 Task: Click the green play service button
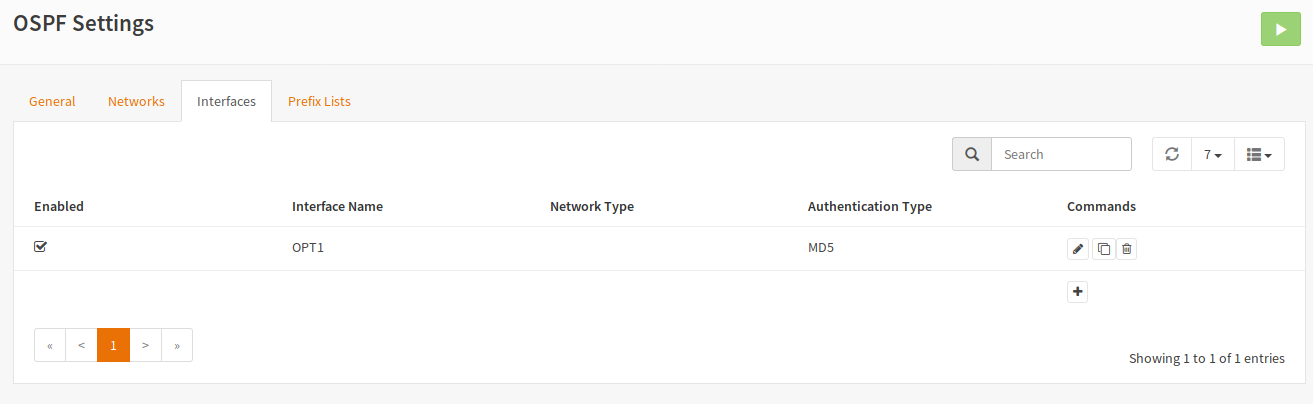[x=1280, y=29]
